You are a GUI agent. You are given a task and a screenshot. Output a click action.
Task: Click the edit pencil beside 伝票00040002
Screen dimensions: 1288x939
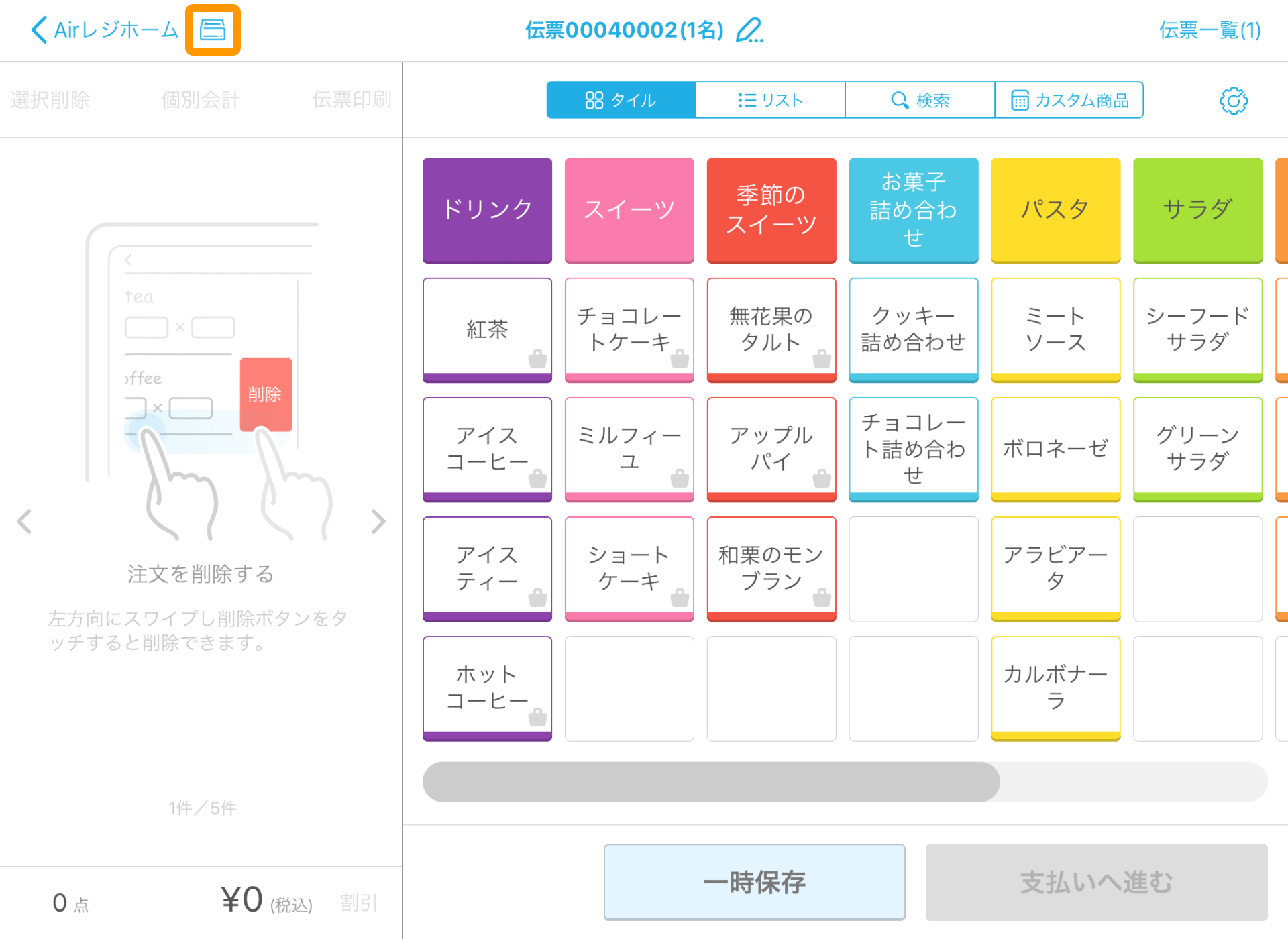click(749, 30)
